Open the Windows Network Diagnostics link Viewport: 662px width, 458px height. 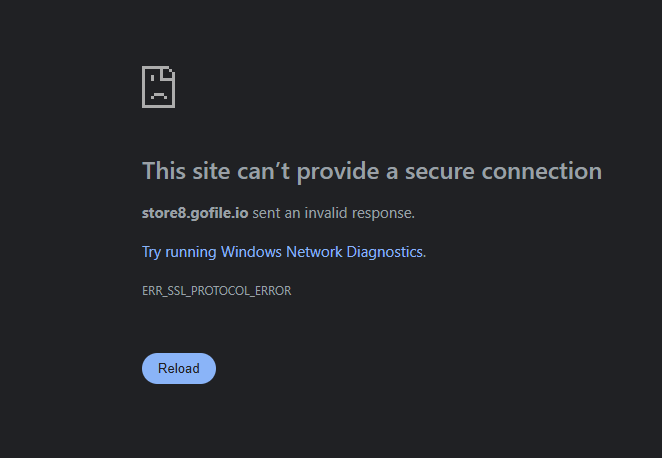pos(283,252)
